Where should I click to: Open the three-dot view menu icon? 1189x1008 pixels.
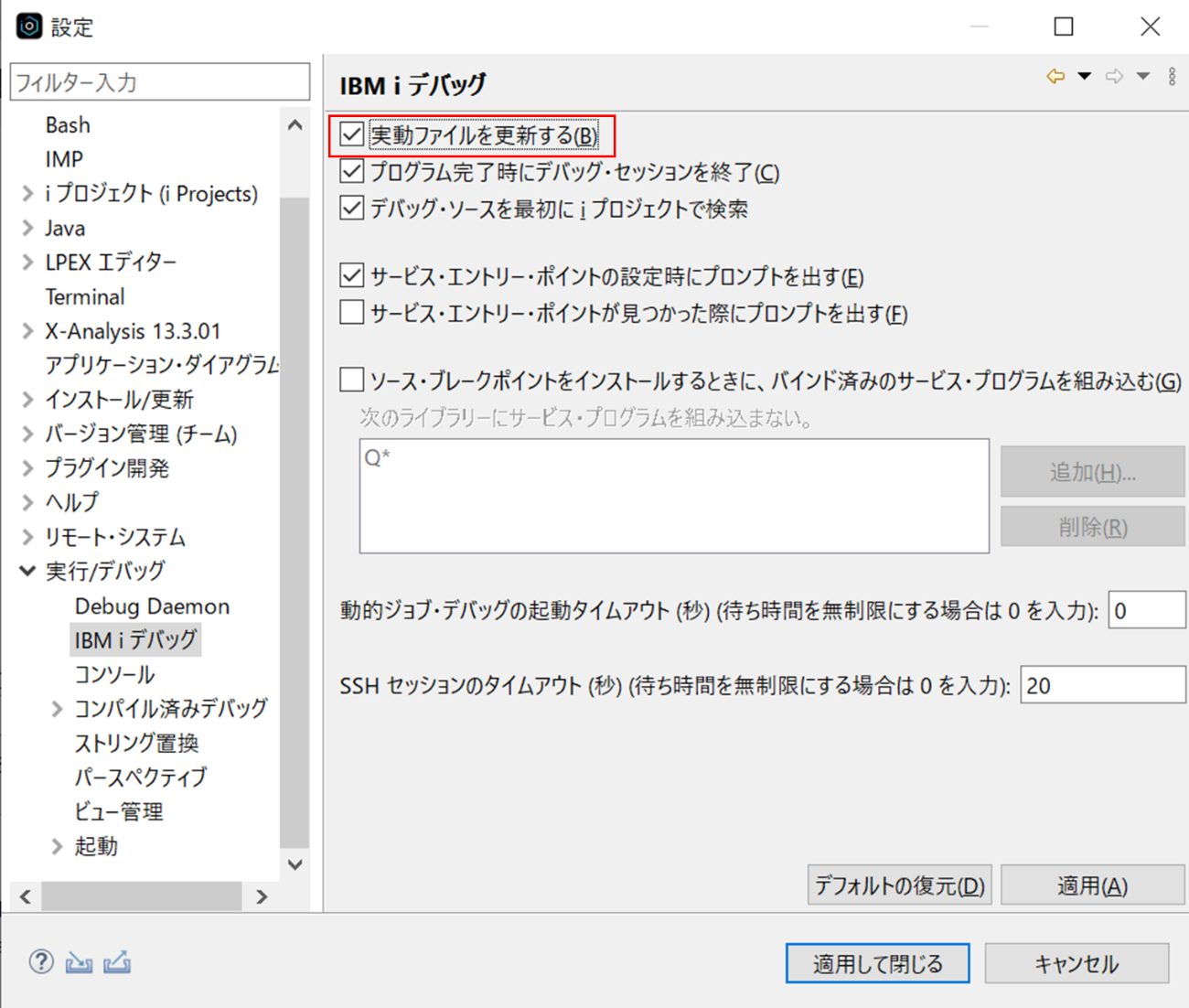click(1172, 77)
